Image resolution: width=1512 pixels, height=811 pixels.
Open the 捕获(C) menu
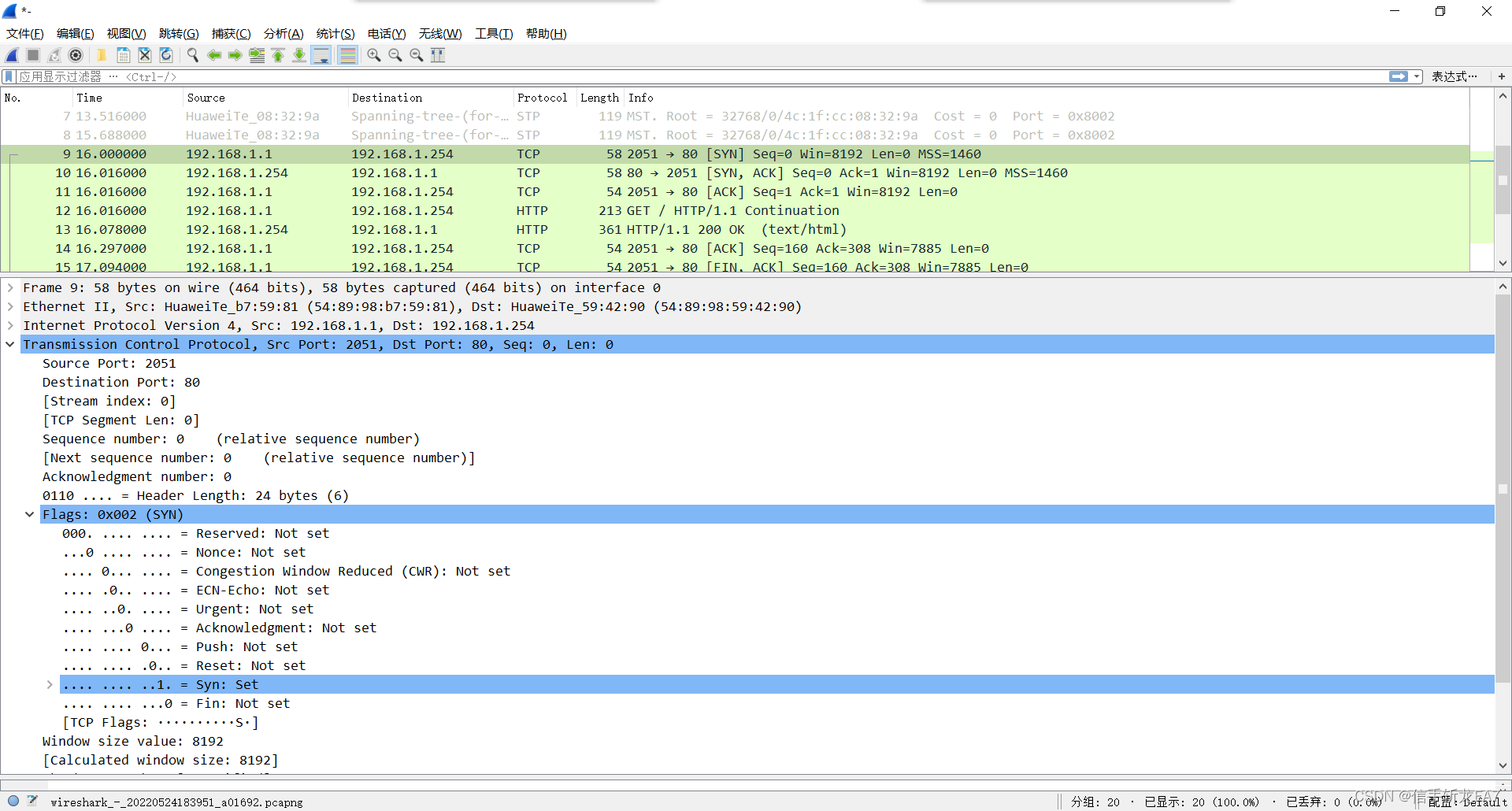(231, 33)
